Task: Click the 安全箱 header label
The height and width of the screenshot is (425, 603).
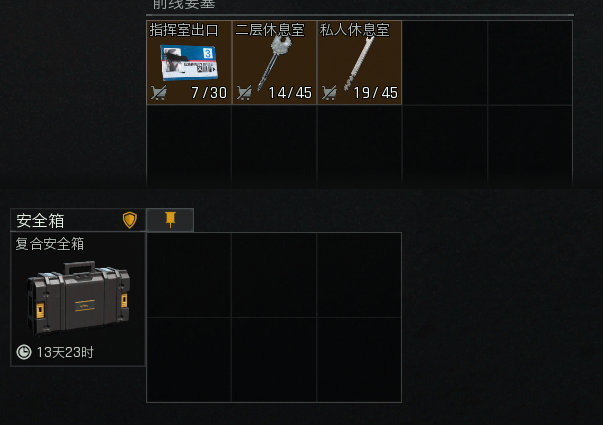Action: (40, 221)
